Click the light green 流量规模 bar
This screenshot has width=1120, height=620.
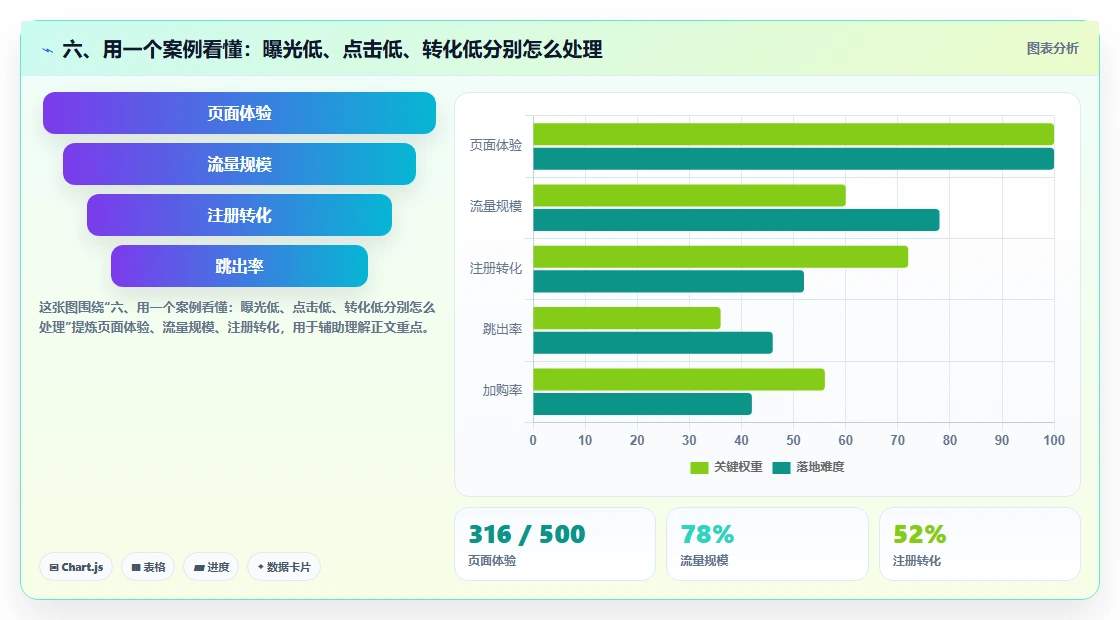[689, 196]
